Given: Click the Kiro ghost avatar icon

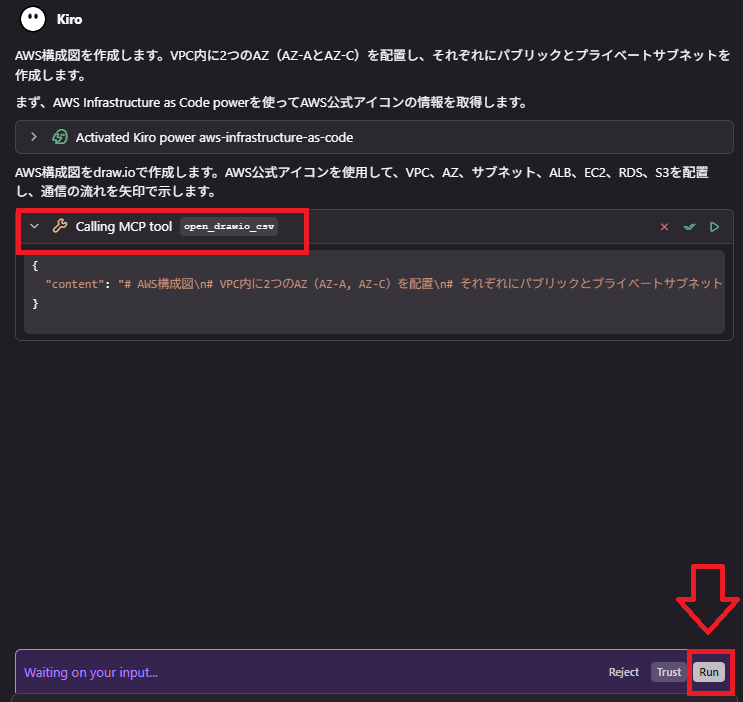Looking at the screenshot, I should tap(35, 18).
